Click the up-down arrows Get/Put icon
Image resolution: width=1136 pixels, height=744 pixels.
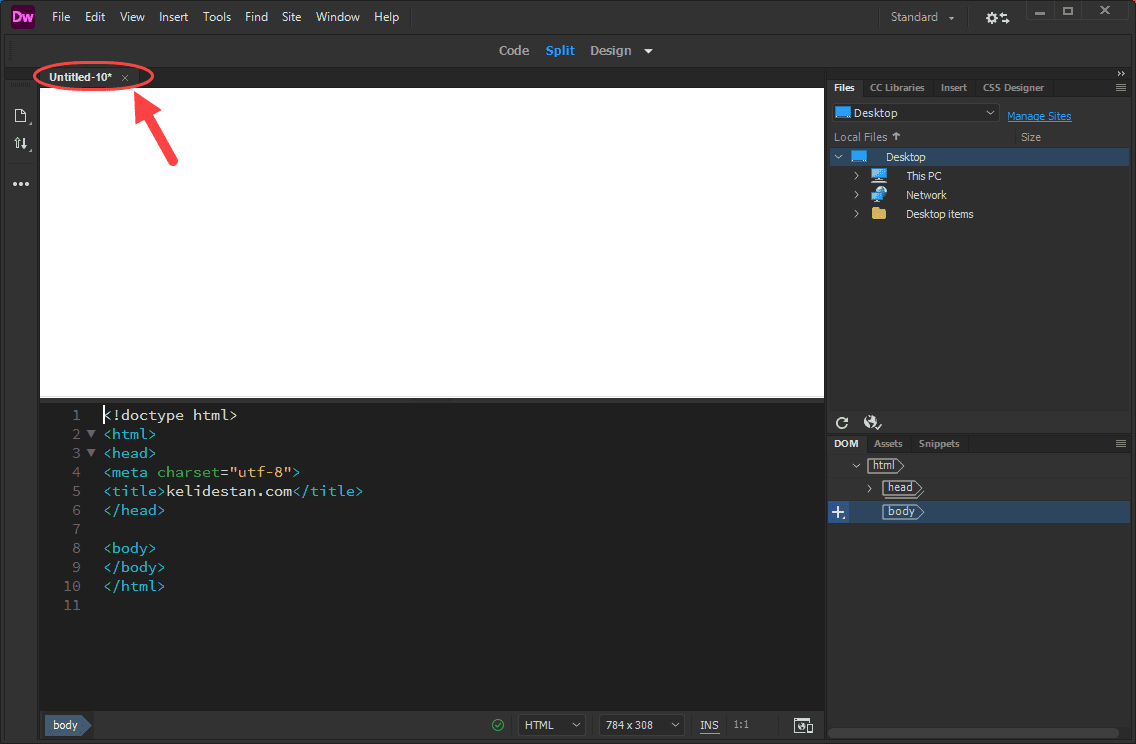[21, 143]
